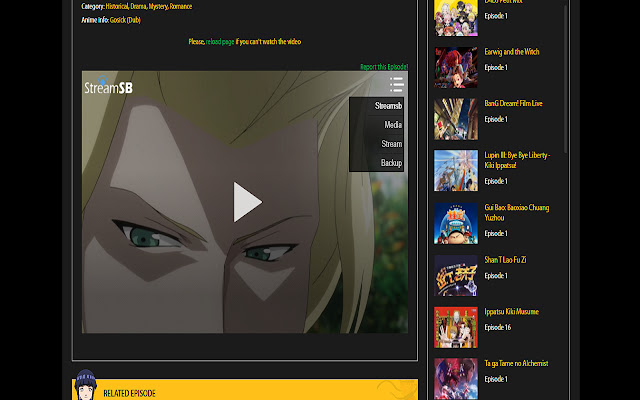
Task: Open Gui Bao: Baoxiao Chuang Yuzhou title
Action: [x=517, y=212]
